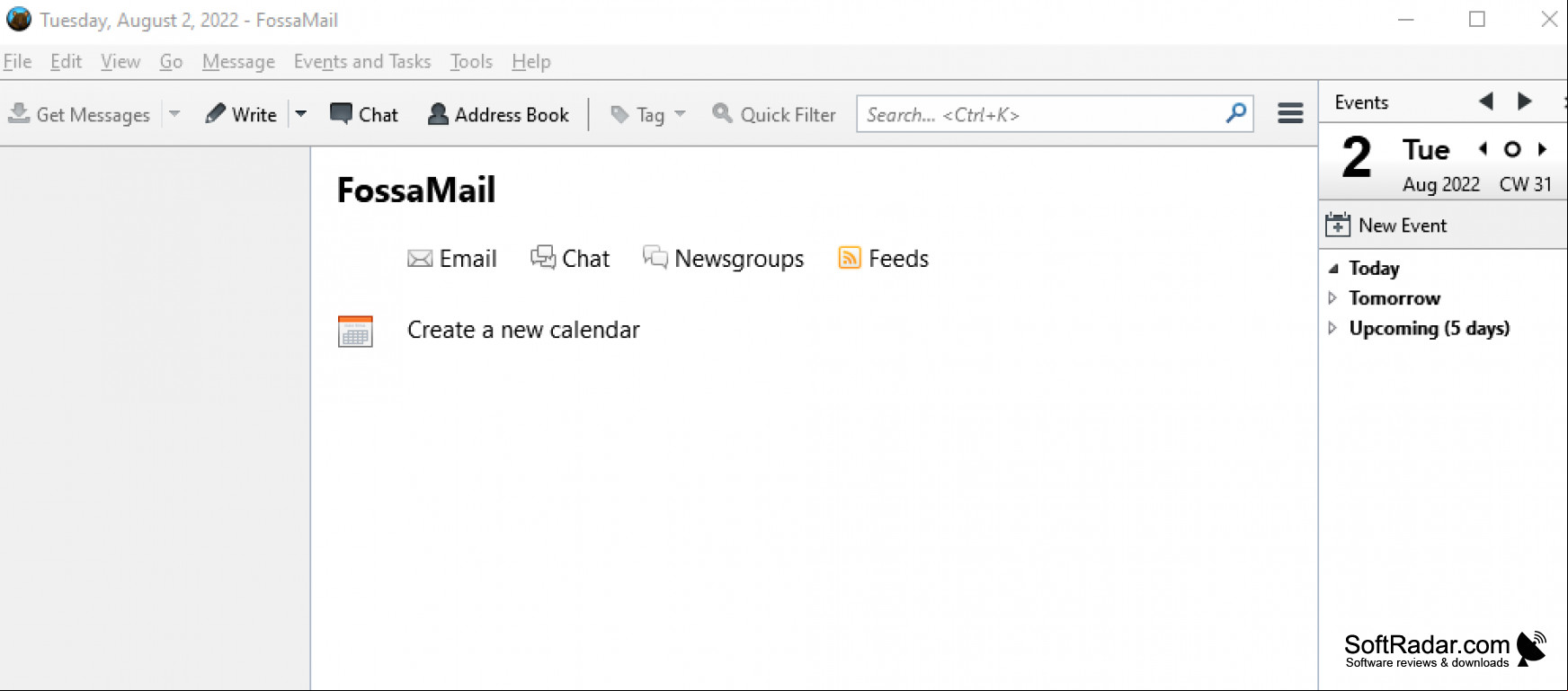Toggle the Quick Filter bar
This screenshot has width=1568, height=691.
(774, 114)
